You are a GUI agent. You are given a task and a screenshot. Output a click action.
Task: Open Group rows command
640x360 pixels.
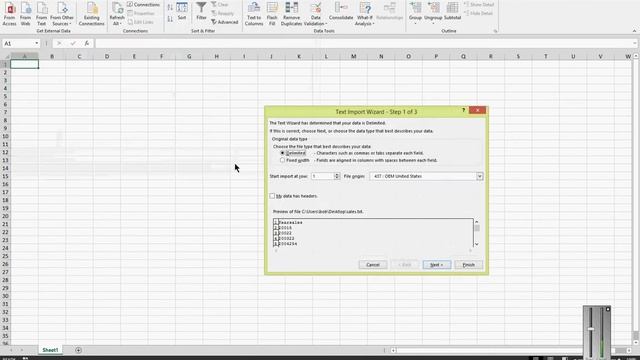pos(415,12)
